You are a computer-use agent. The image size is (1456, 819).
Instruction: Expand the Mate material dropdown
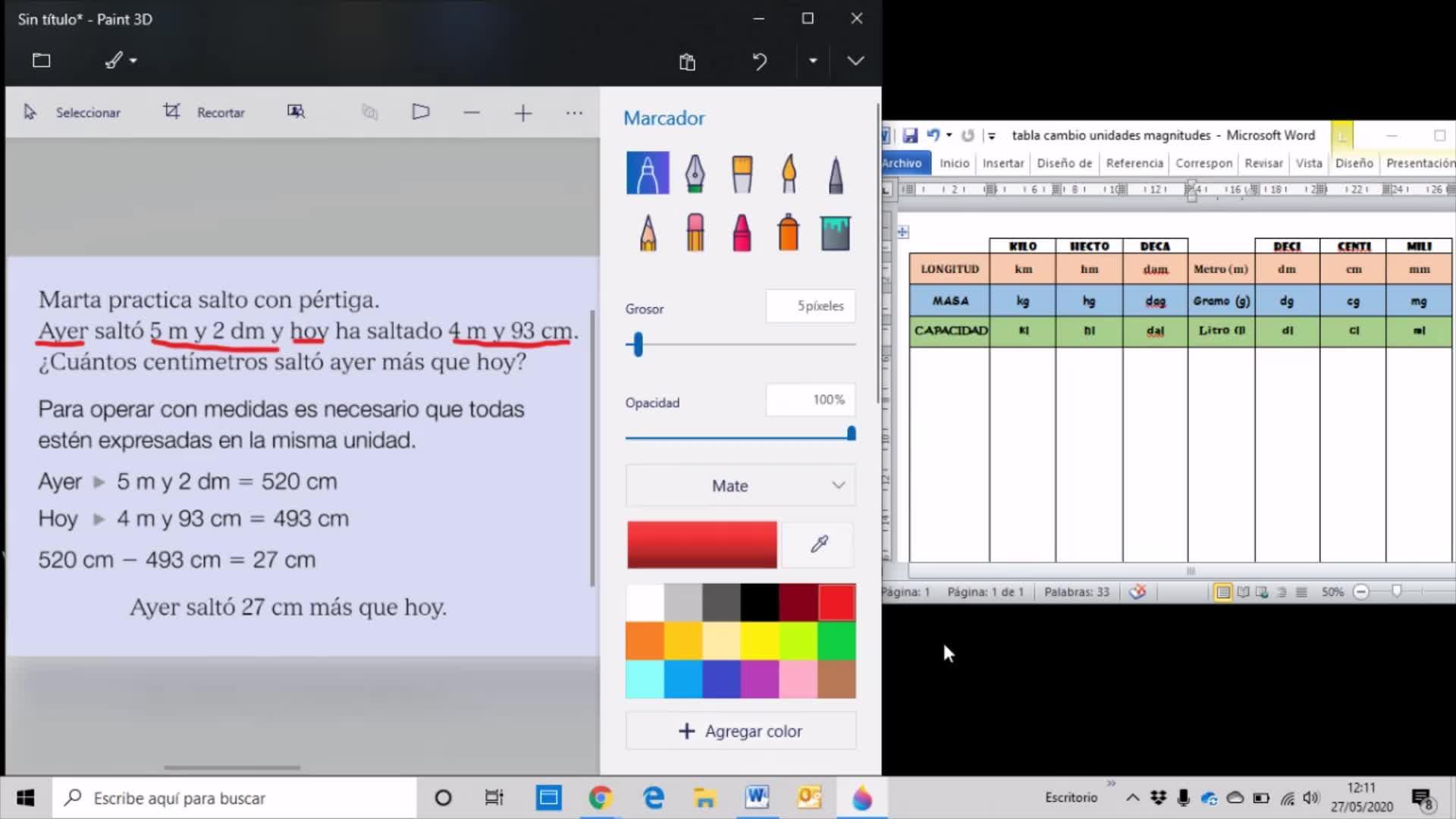click(x=740, y=485)
